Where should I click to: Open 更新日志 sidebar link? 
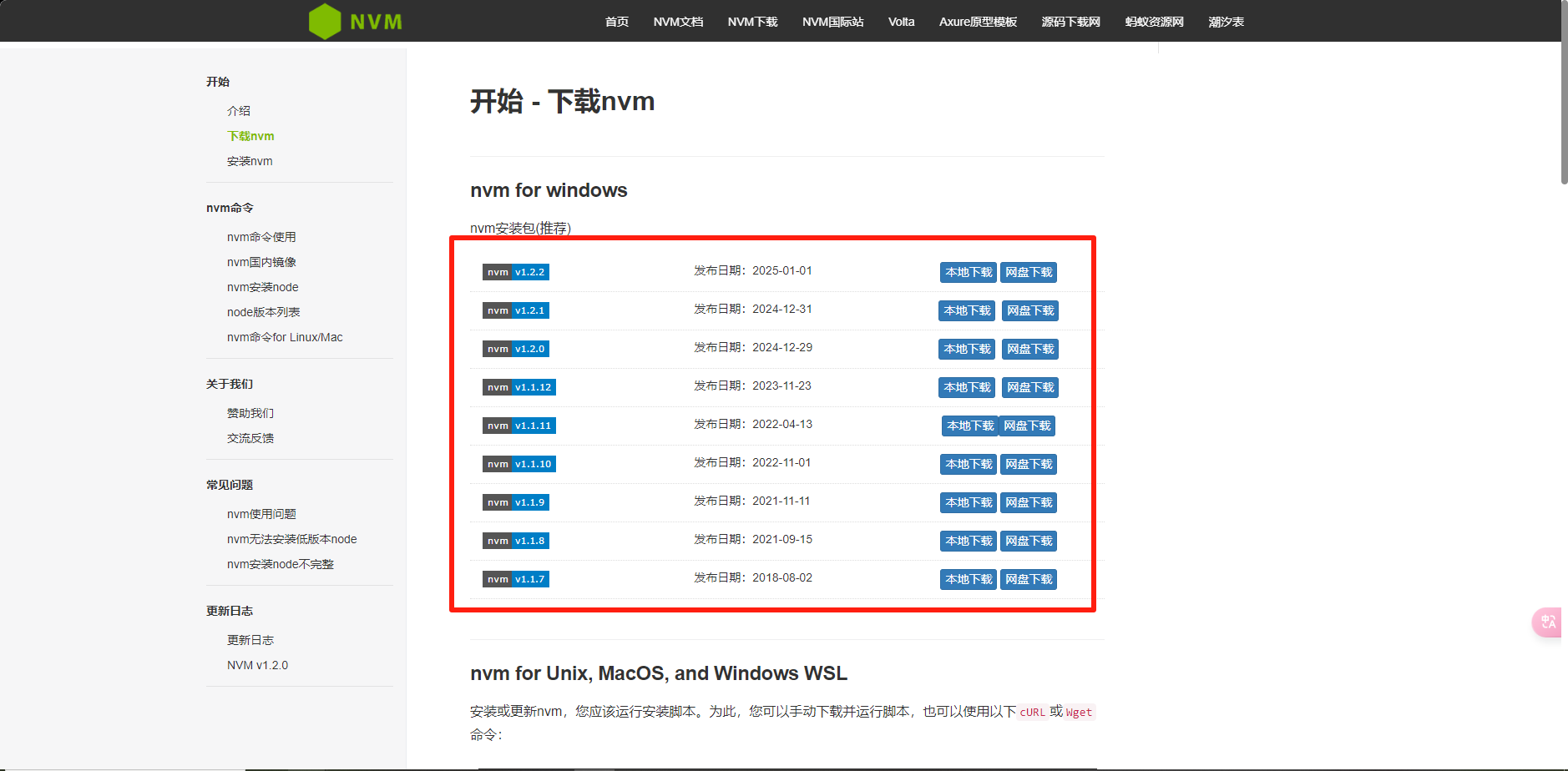click(x=250, y=640)
